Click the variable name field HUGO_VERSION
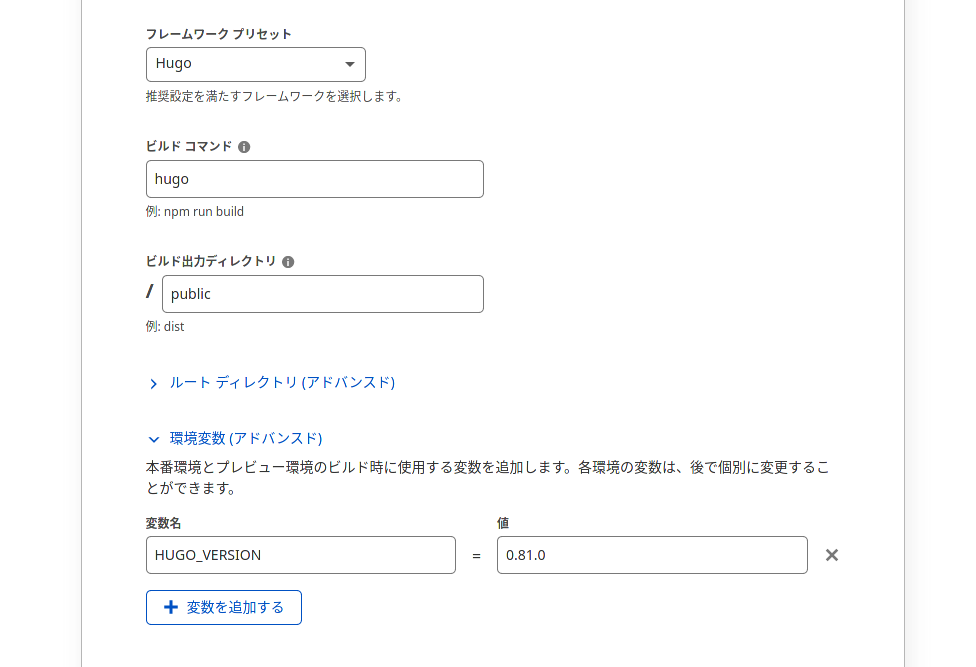Viewport: 976px width, 667px height. (300, 555)
